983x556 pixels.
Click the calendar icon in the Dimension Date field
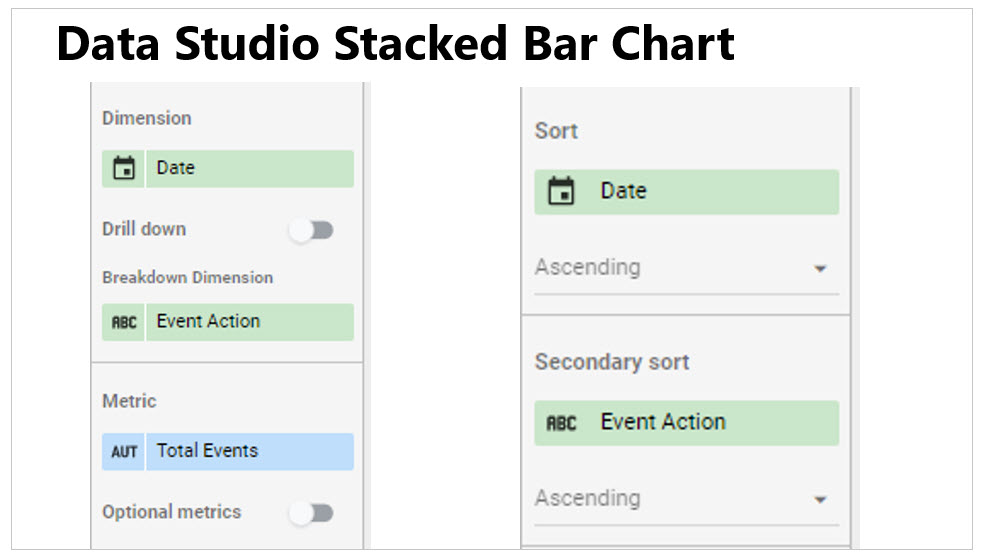coord(124,169)
